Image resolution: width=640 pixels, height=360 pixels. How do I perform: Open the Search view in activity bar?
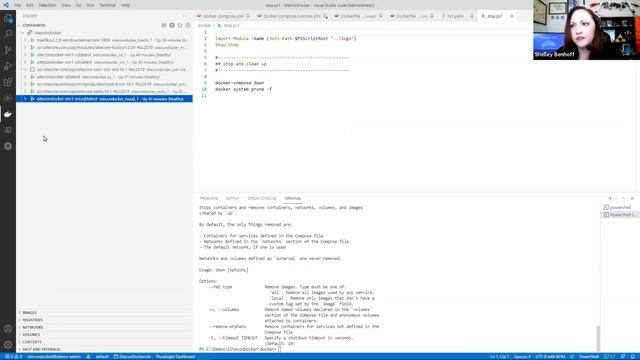point(8,34)
